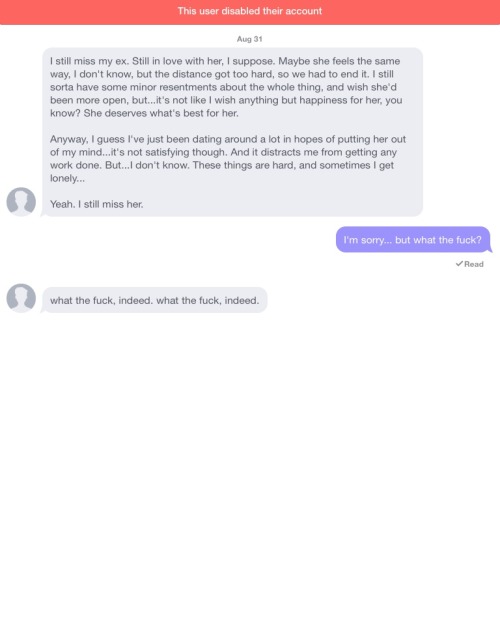
Task: Tap the red disabled account banner
Action: pyautogui.click(x=250, y=12)
